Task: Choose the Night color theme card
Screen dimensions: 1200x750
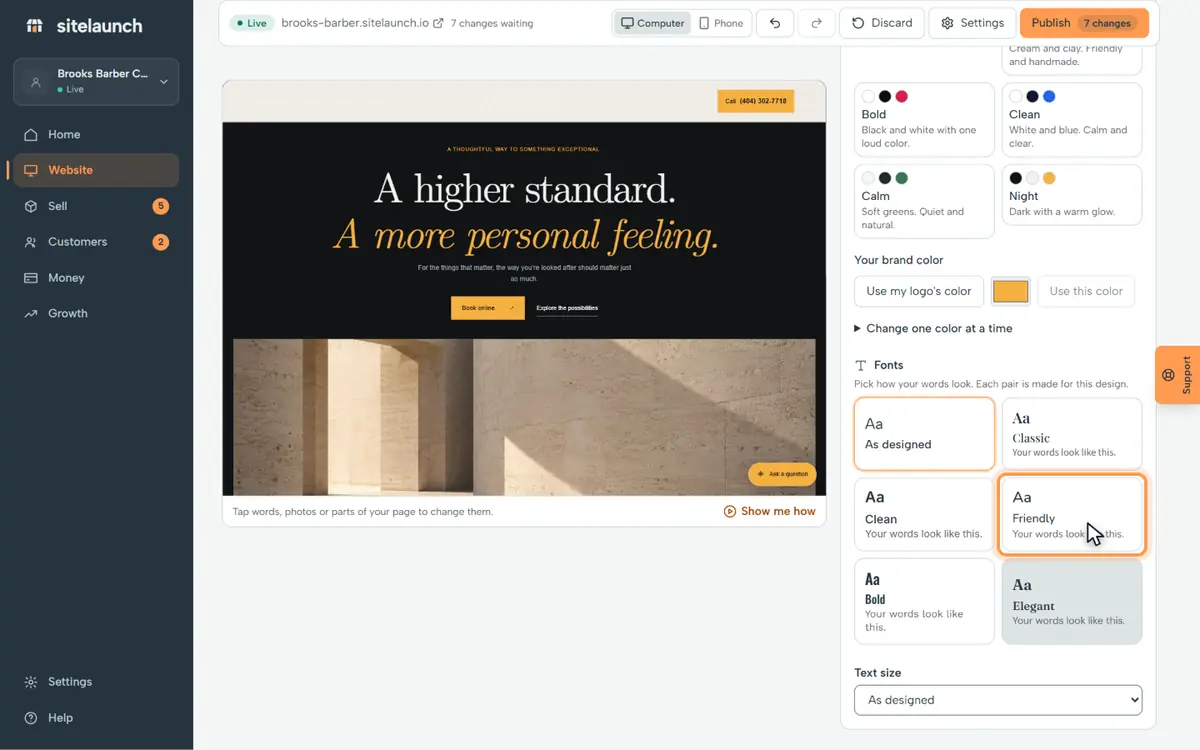Action: coord(1072,195)
